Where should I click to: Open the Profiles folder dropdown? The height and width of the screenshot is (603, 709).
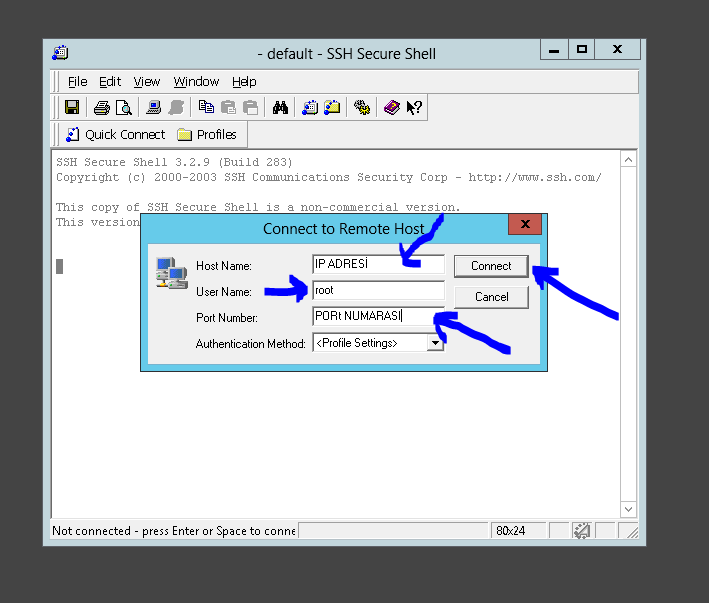pos(207,135)
